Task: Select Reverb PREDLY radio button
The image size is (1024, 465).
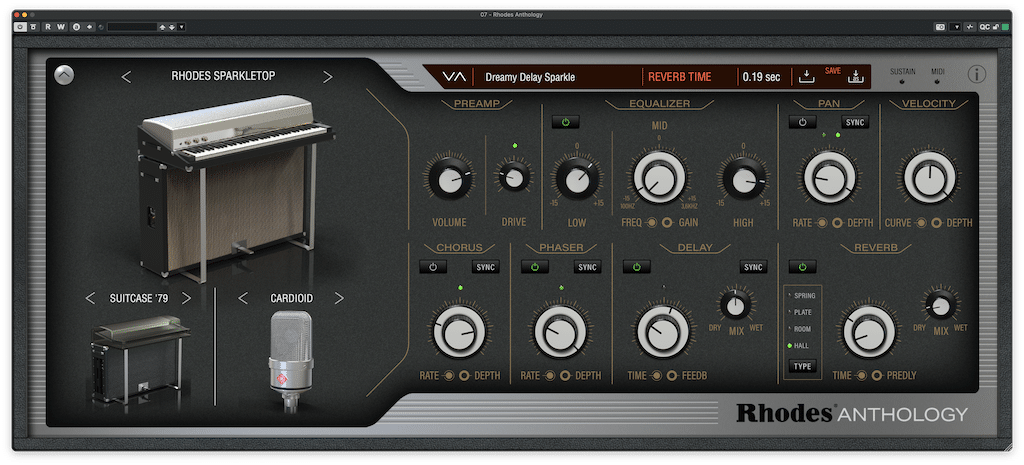Action: (876, 376)
